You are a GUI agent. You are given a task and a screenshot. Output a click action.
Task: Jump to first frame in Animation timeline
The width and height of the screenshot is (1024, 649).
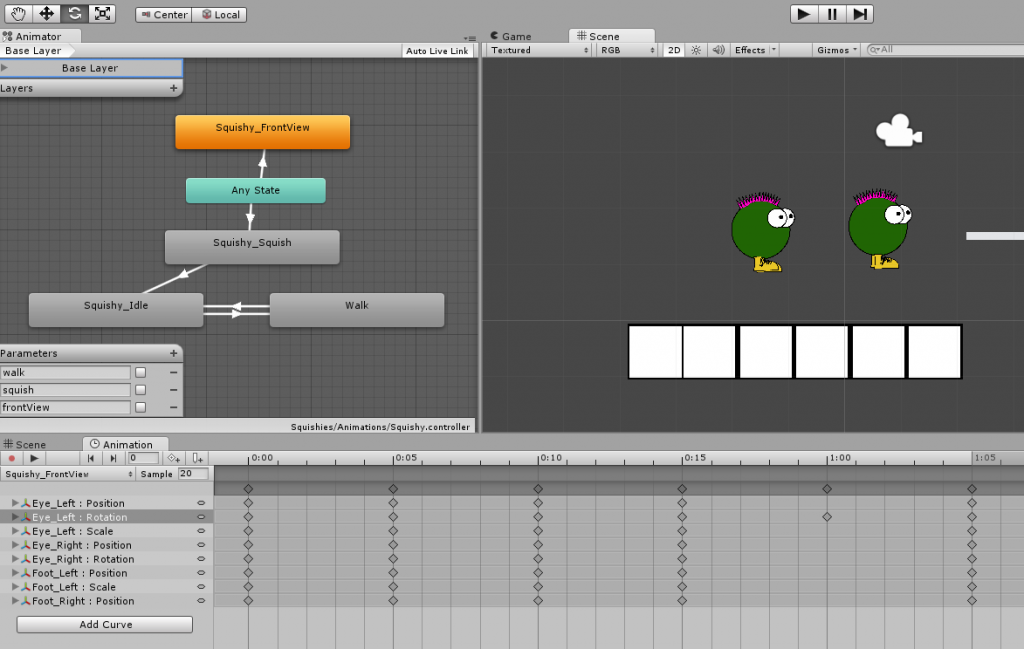89,458
